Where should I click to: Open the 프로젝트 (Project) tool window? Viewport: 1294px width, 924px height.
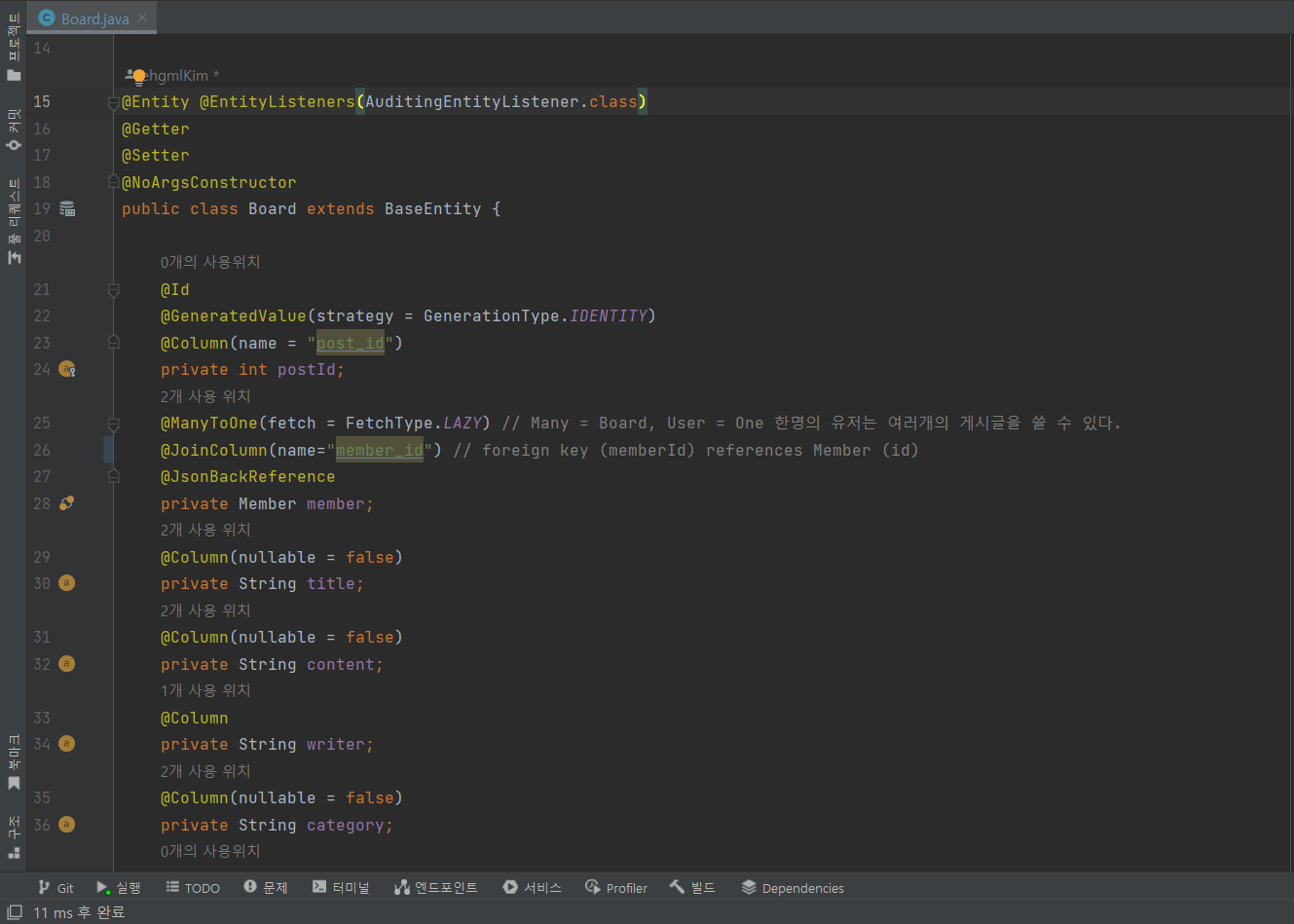[14, 47]
